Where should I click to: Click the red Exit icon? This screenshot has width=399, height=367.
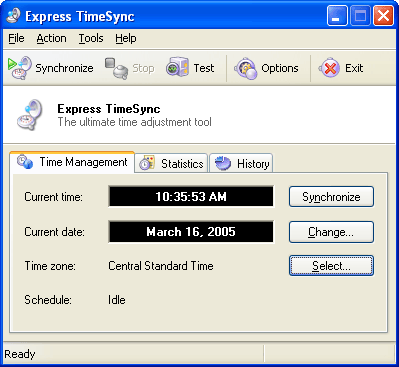329,68
